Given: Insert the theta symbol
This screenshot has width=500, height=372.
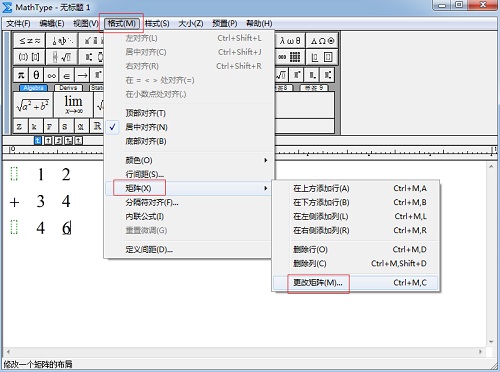Looking at the screenshot, I should coord(36,75).
